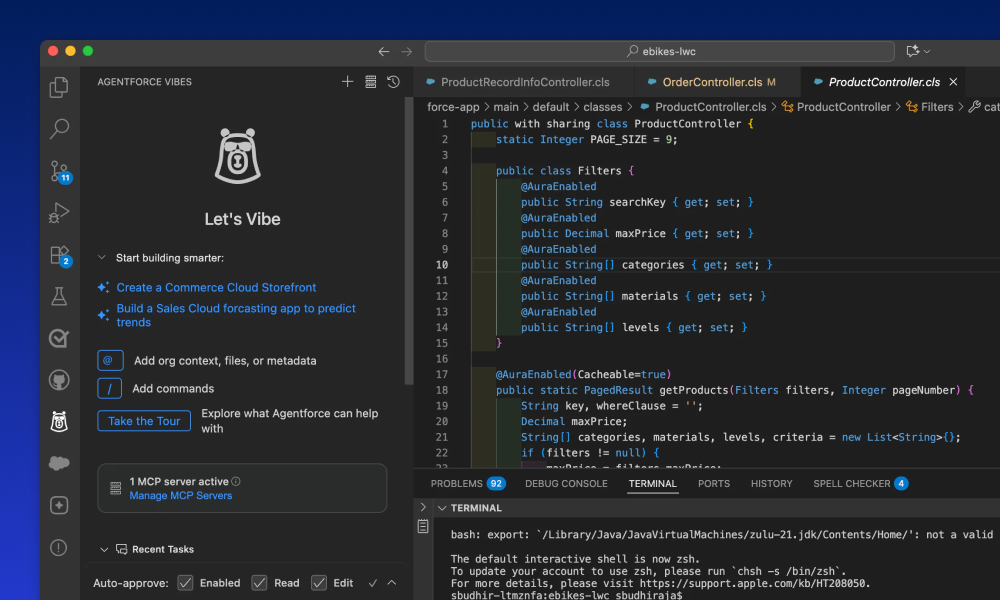This screenshot has width=1000, height=600.
Task: Click 'Add org context, files, or metadata' text
Action: (x=225, y=361)
